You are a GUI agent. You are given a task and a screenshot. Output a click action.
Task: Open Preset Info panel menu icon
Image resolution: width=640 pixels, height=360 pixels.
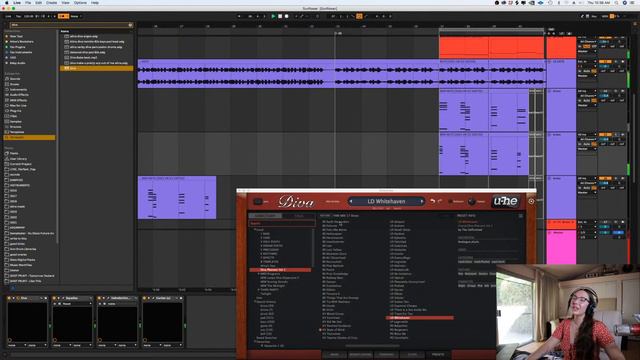click(520, 216)
